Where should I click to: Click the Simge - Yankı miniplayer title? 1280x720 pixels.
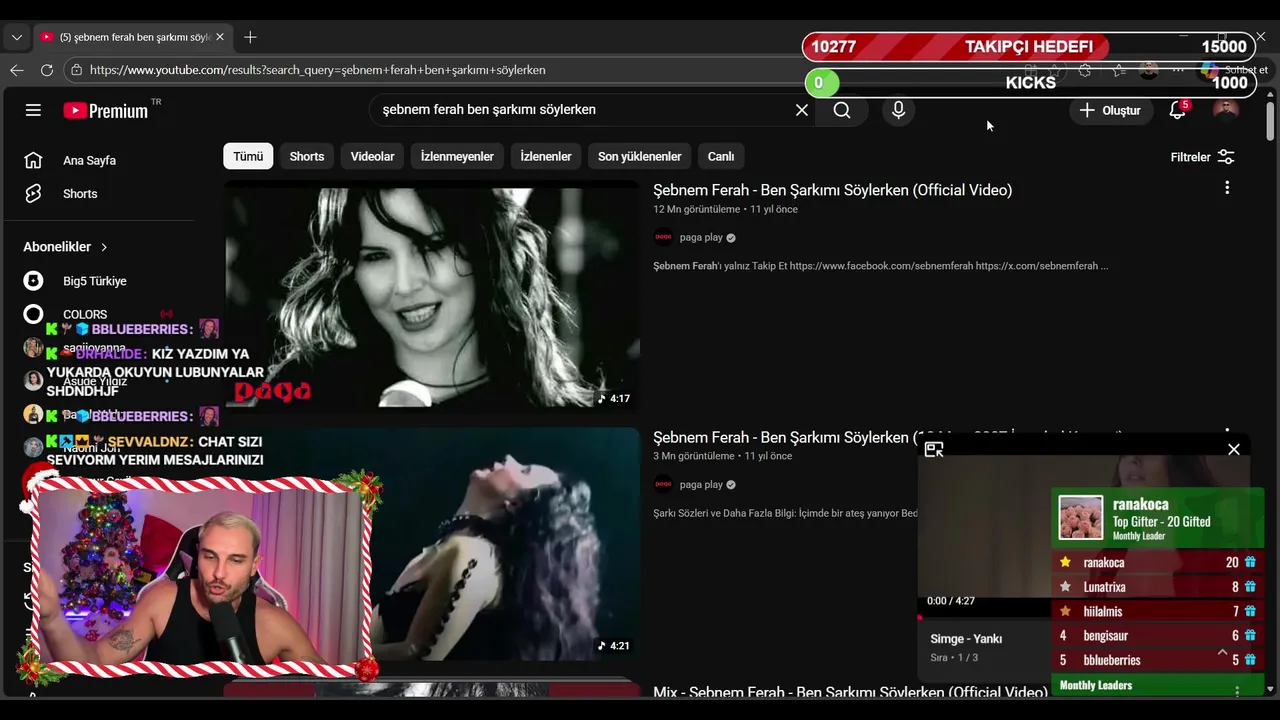(x=966, y=639)
